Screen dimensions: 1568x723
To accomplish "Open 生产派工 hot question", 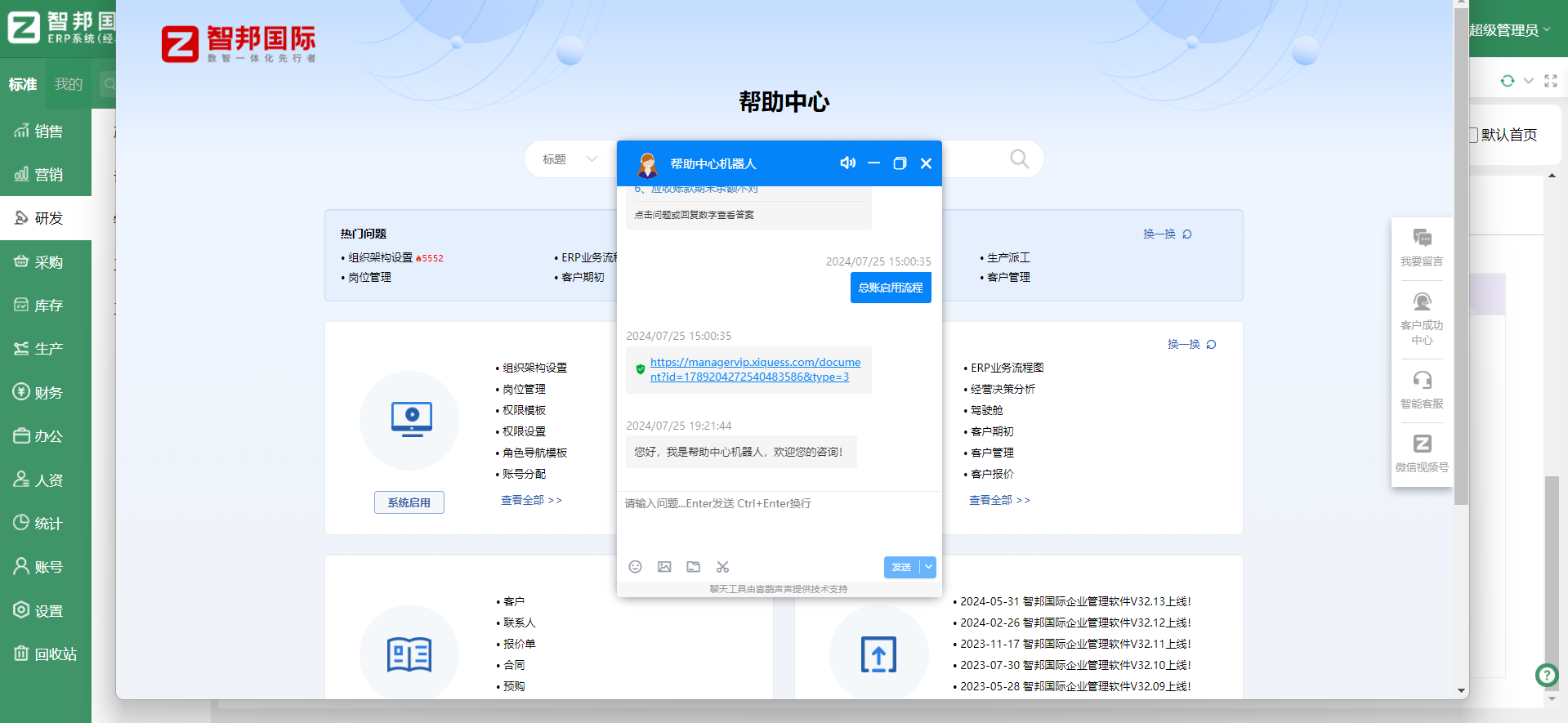I will (x=1008, y=257).
